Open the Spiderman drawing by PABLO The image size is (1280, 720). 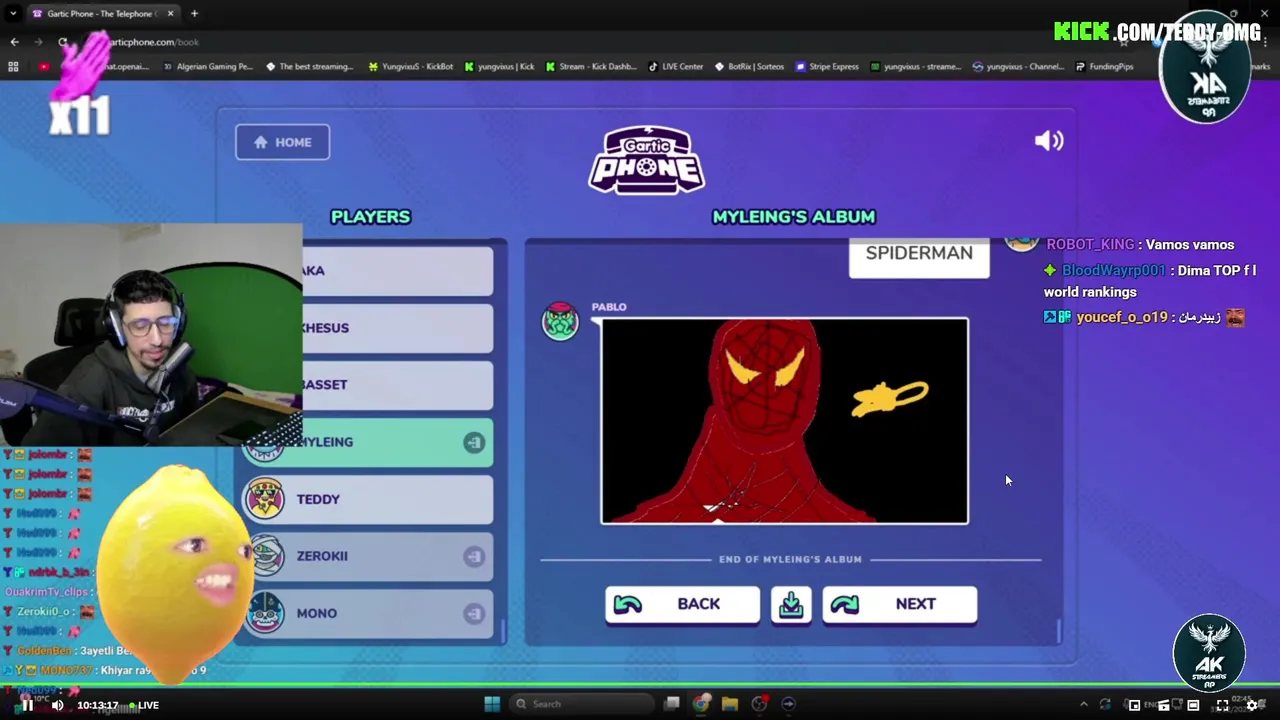pyautogui.click(x=784, y=420)
